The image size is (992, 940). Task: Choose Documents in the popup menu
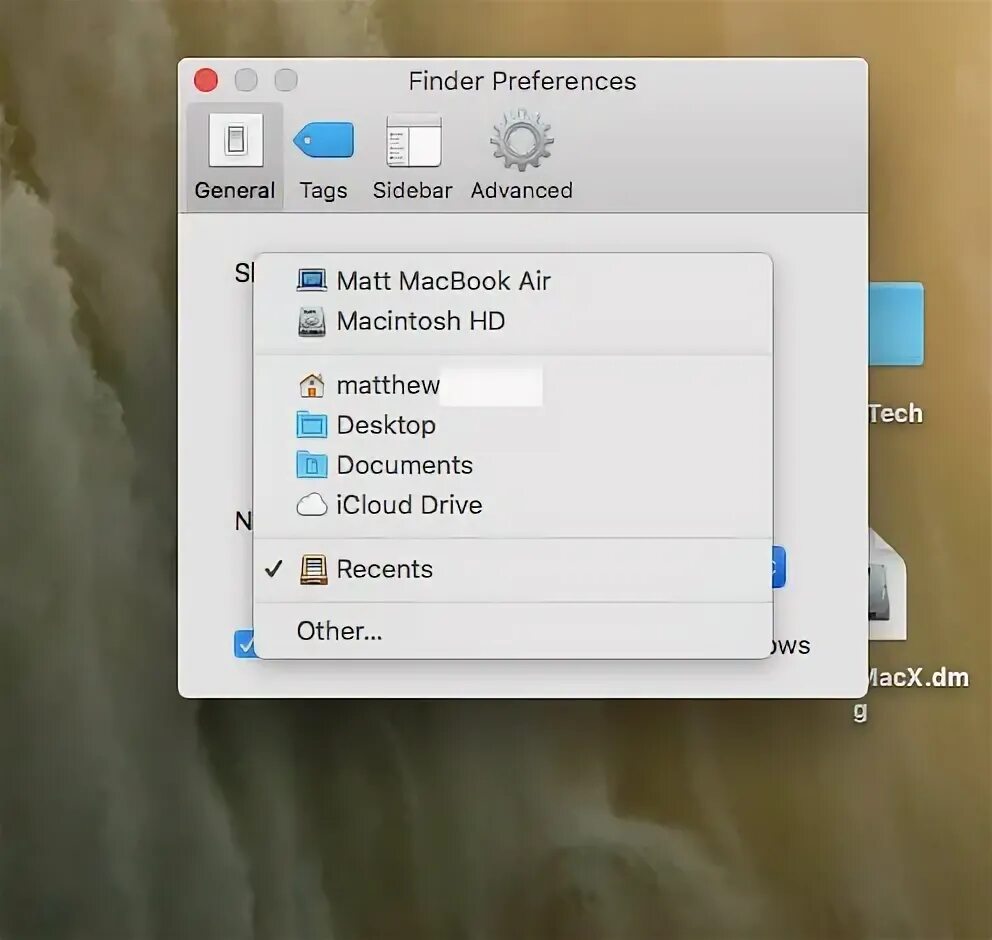tap(512, 465)
